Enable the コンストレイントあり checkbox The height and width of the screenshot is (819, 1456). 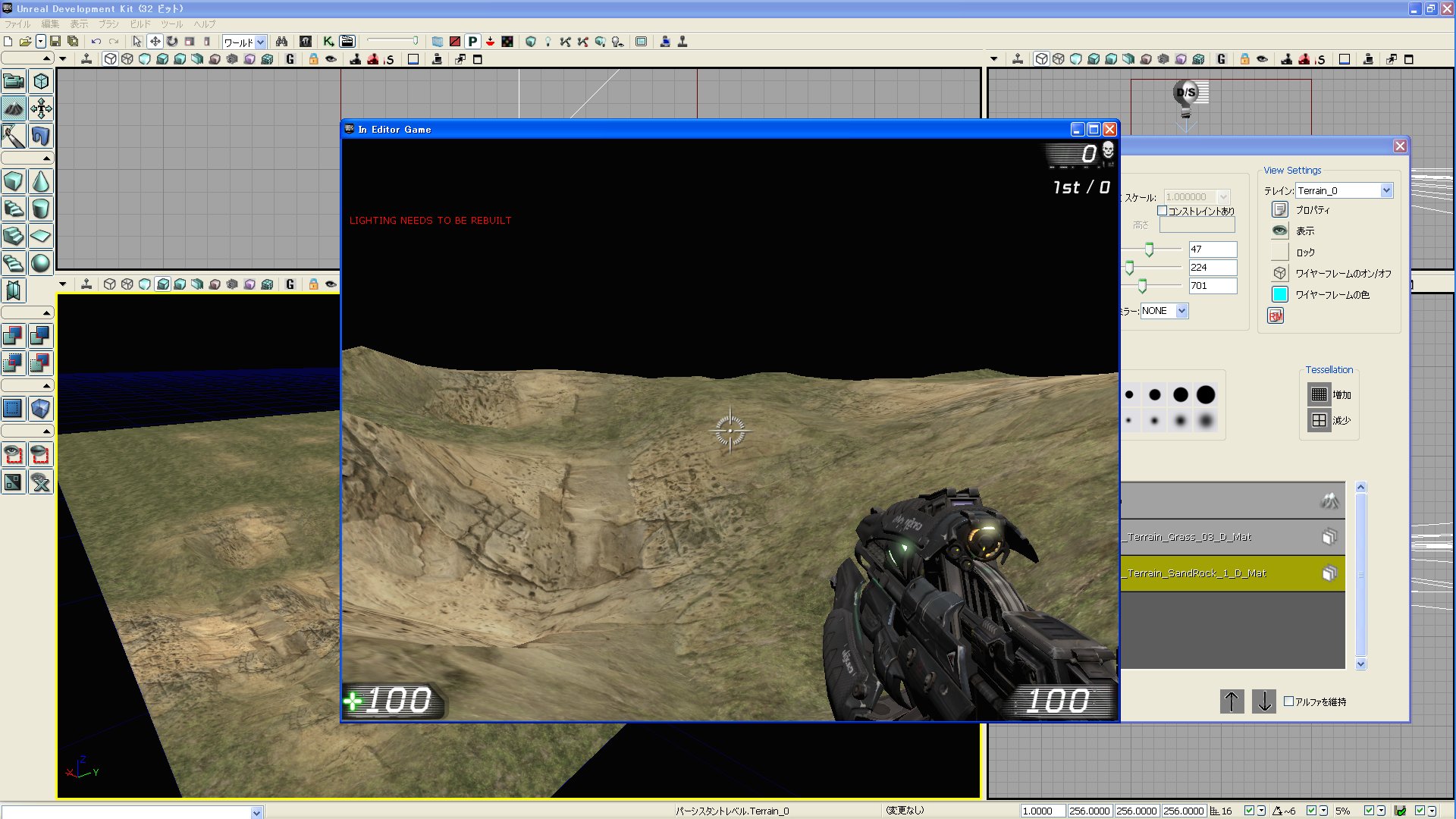1162,211
